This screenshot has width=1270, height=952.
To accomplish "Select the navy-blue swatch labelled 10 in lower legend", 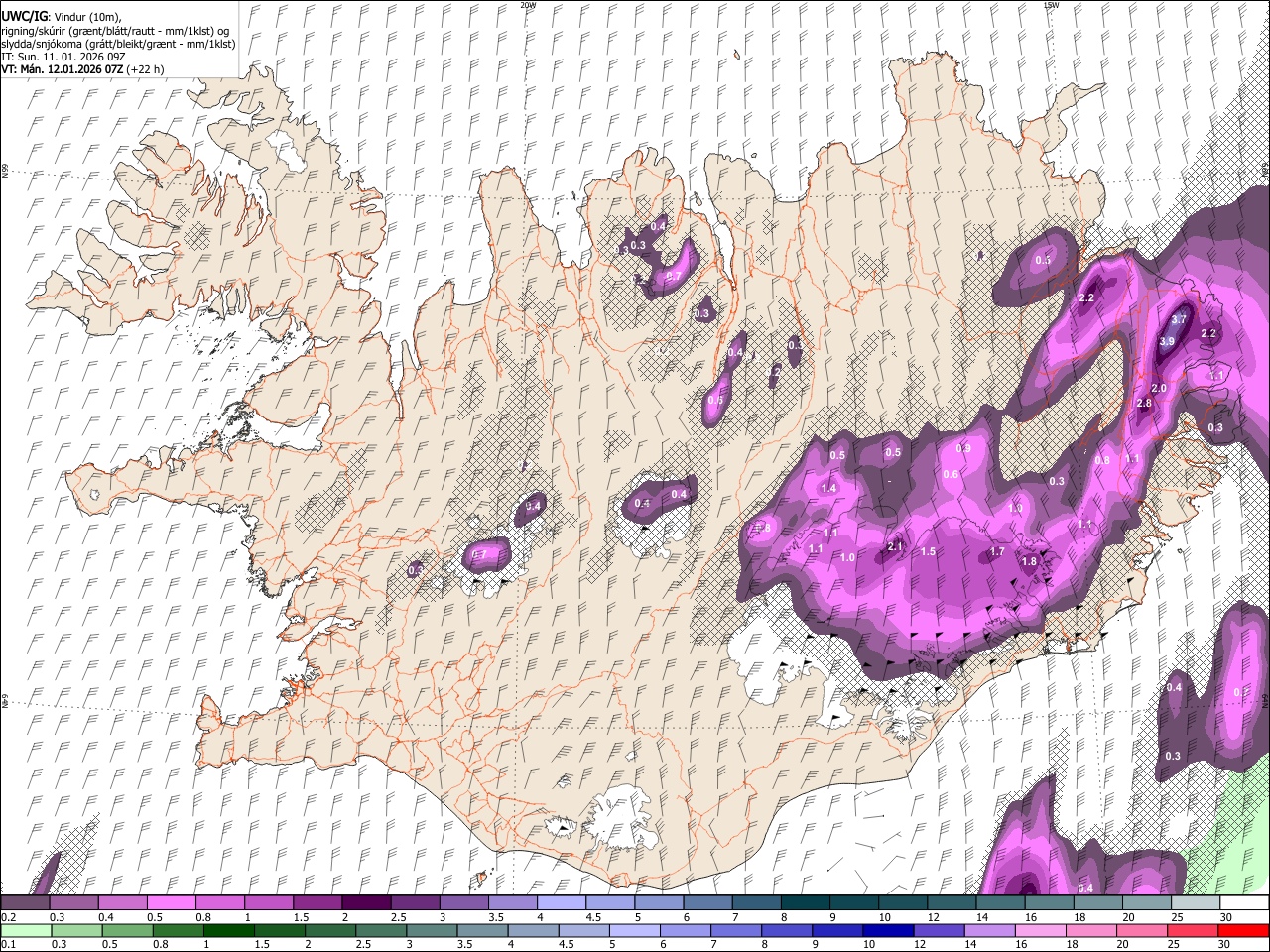I will point(886,931).
